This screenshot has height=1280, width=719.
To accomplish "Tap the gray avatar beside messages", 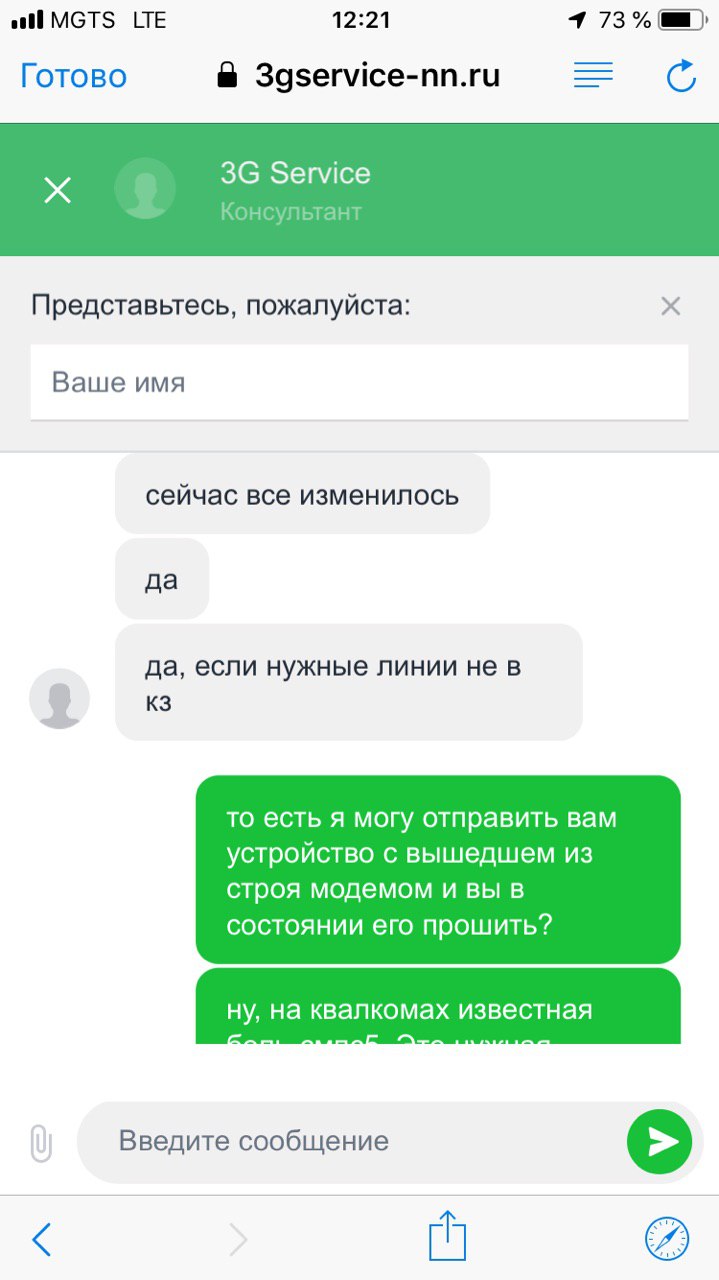I will pos(60,698).
